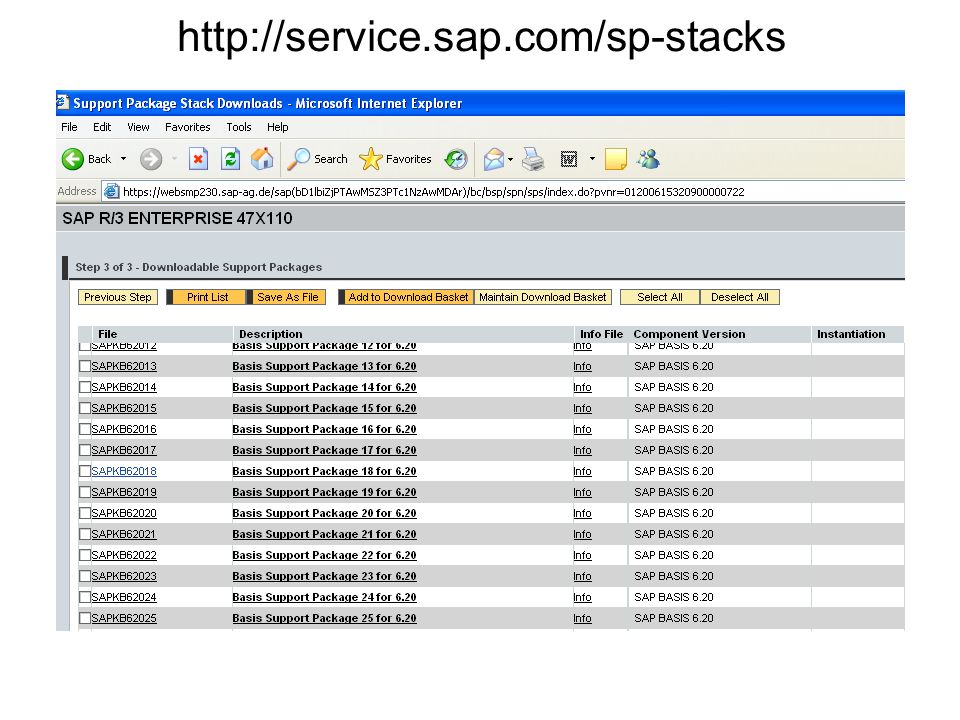
Task: Click the Stop loading icon
Action: tap(198, 159)
